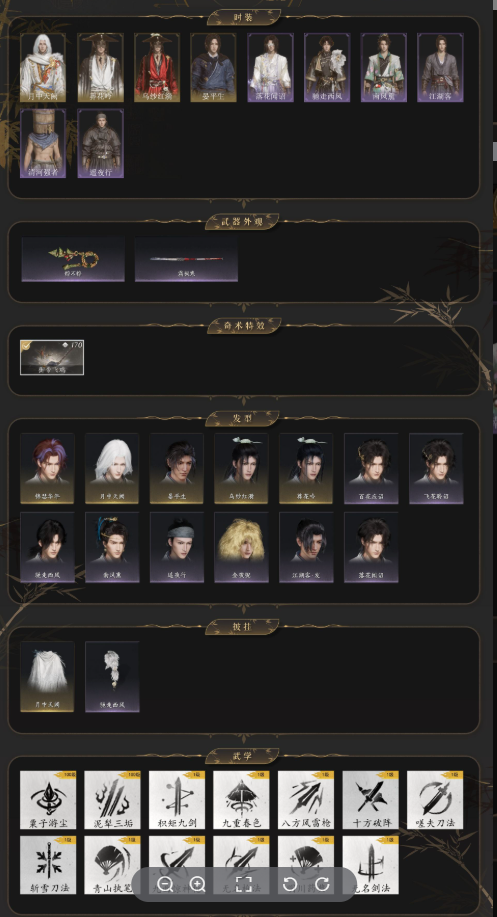Select the 十方破阵 crossed-blades skill icon
Screen dimensions: 497x917
coord(371,800)
